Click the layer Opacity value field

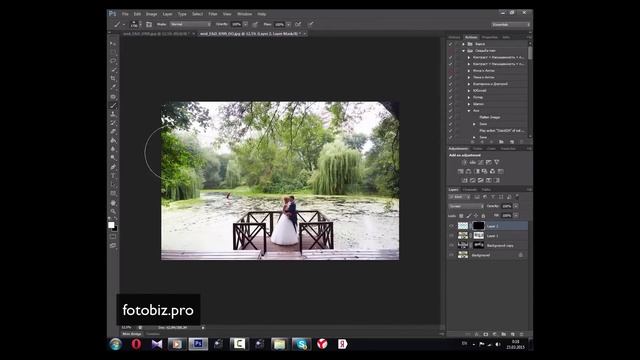tap(507, 206)
